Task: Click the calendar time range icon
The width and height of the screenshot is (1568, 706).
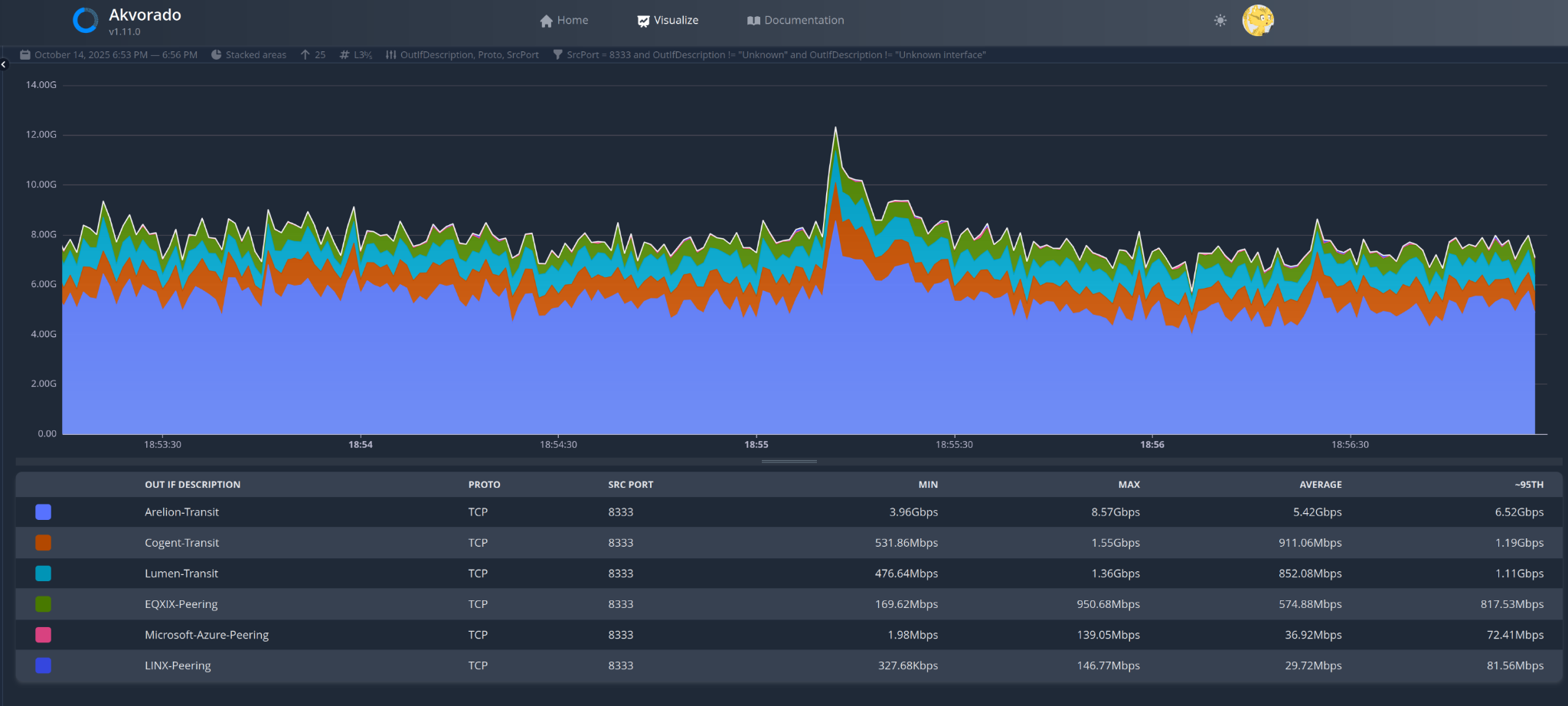Action: point(25,55)
